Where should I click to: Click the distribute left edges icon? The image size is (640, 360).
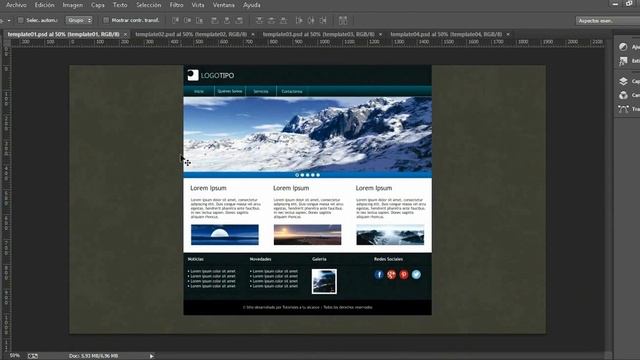pos(299,20)
